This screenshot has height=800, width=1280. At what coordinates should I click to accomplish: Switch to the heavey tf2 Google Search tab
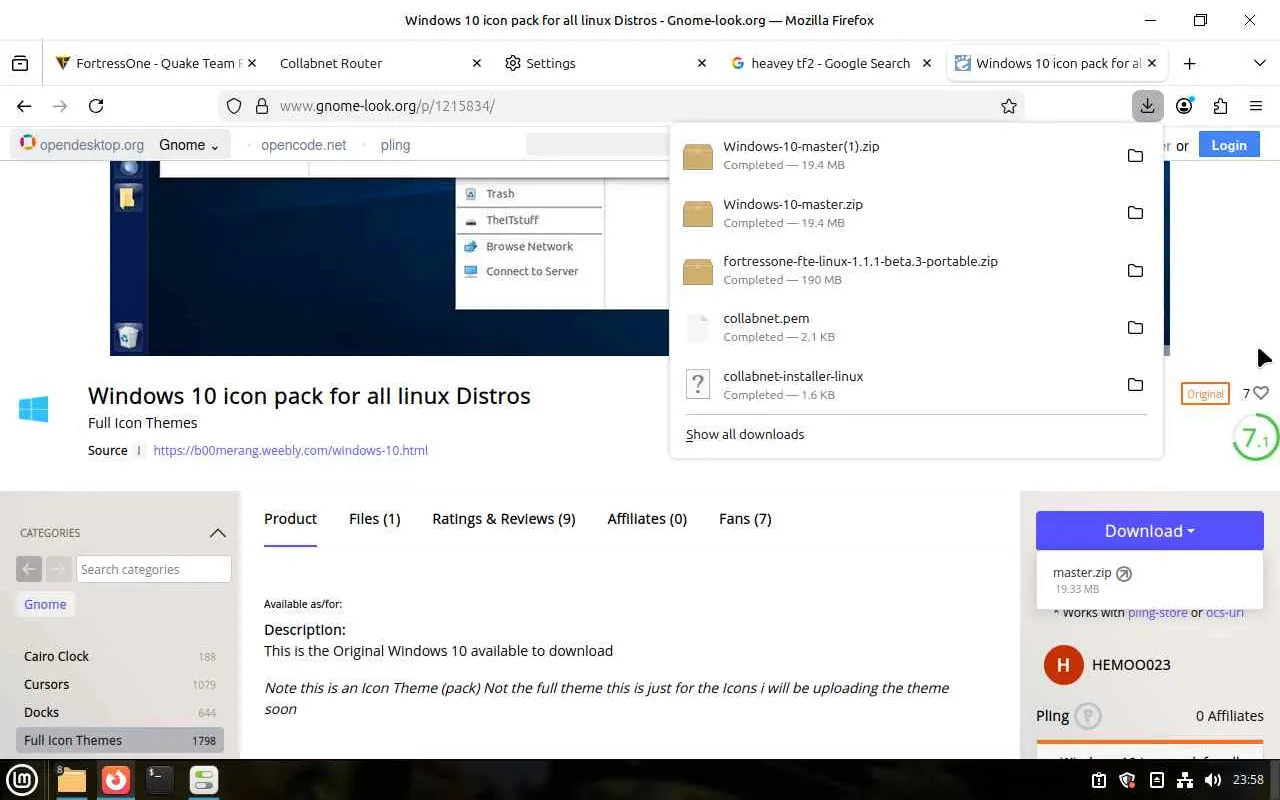pos(830,63)
